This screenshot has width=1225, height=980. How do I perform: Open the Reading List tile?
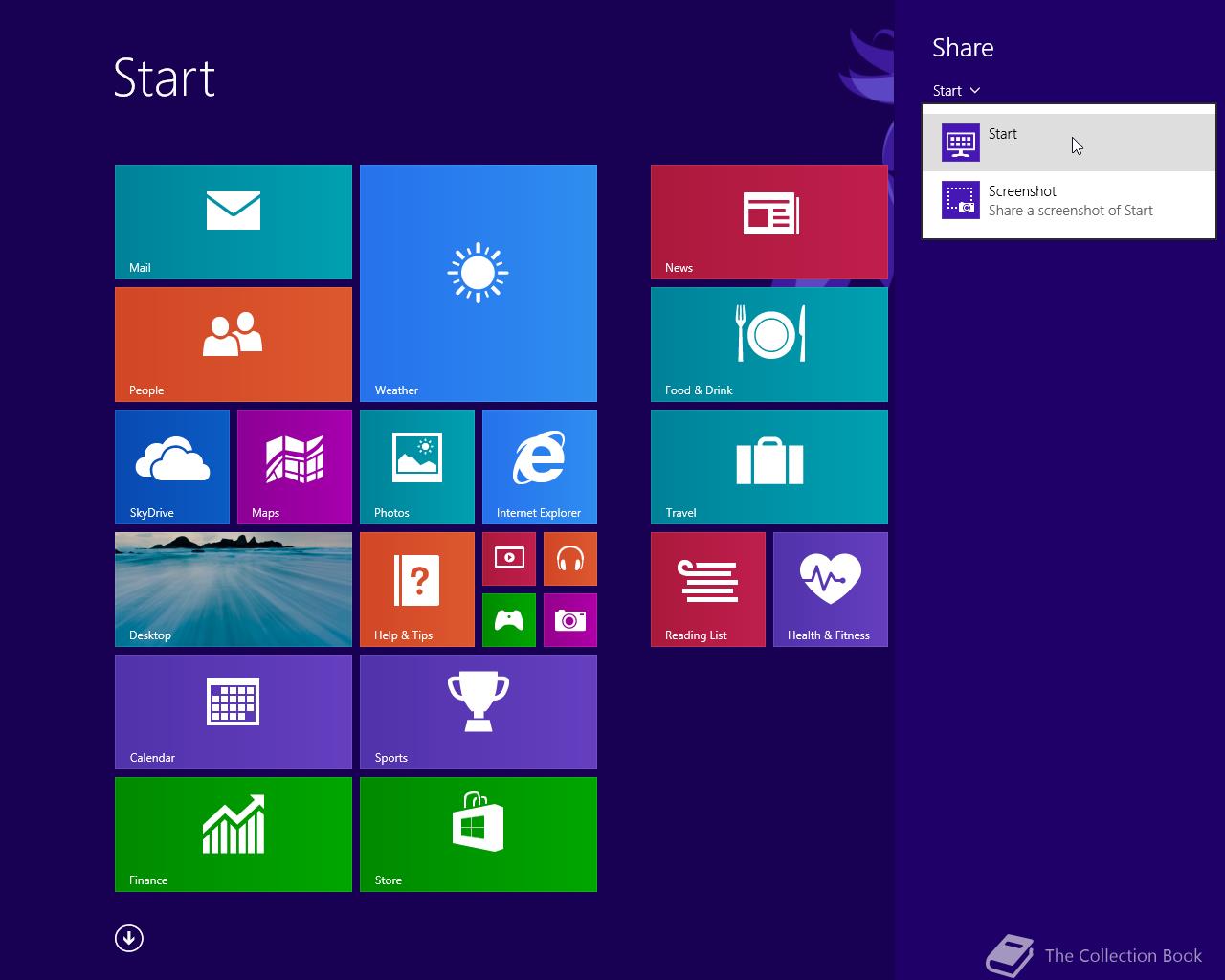(x=708, y=590)
